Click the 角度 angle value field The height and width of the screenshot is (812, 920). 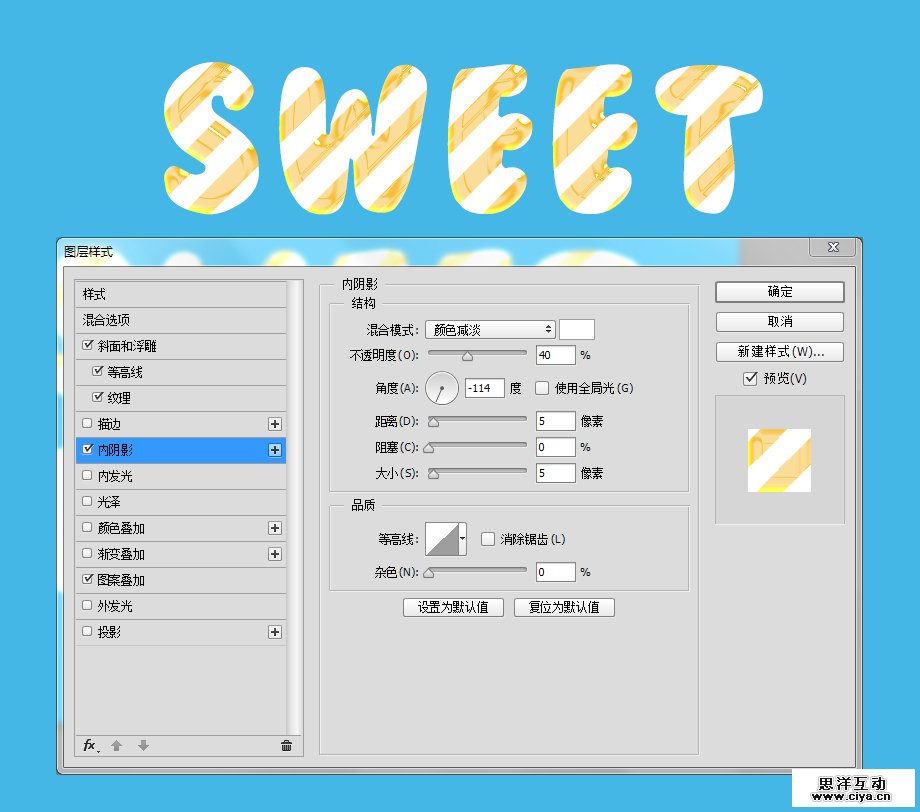tap(485, 388)
